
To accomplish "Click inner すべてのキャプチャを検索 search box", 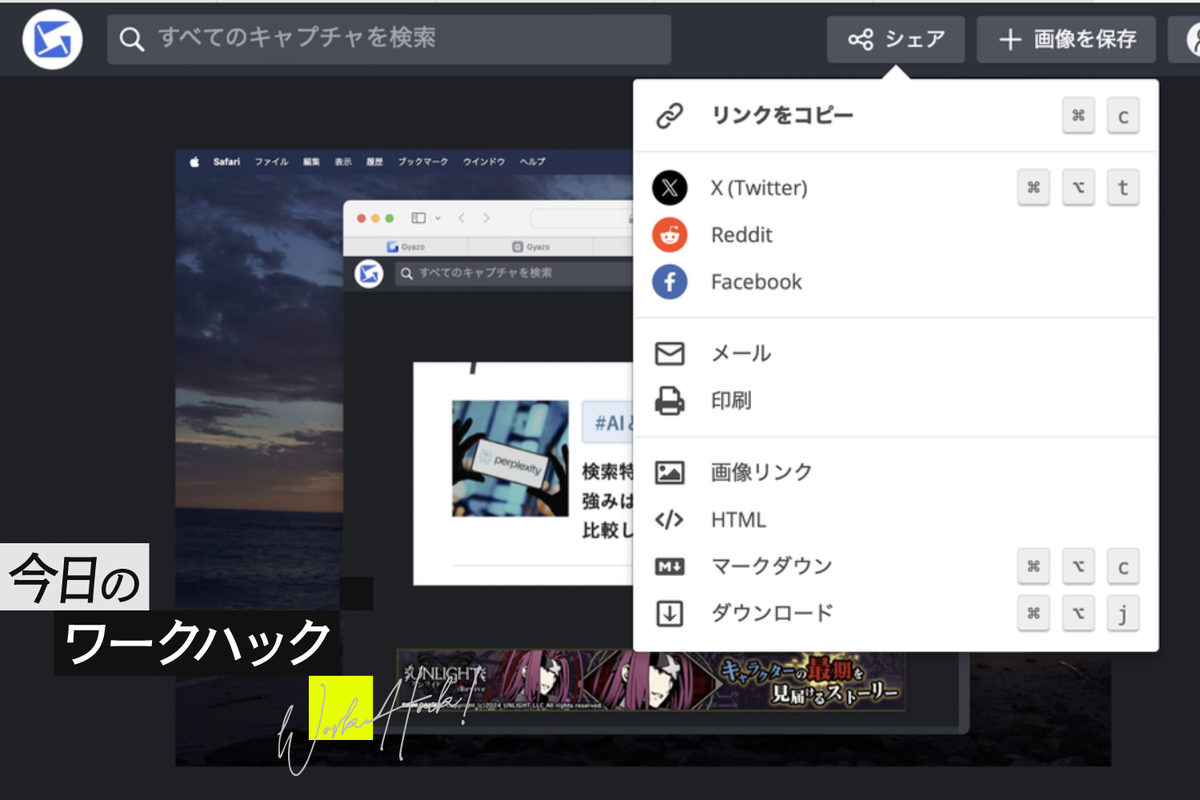I will (514, 273).
